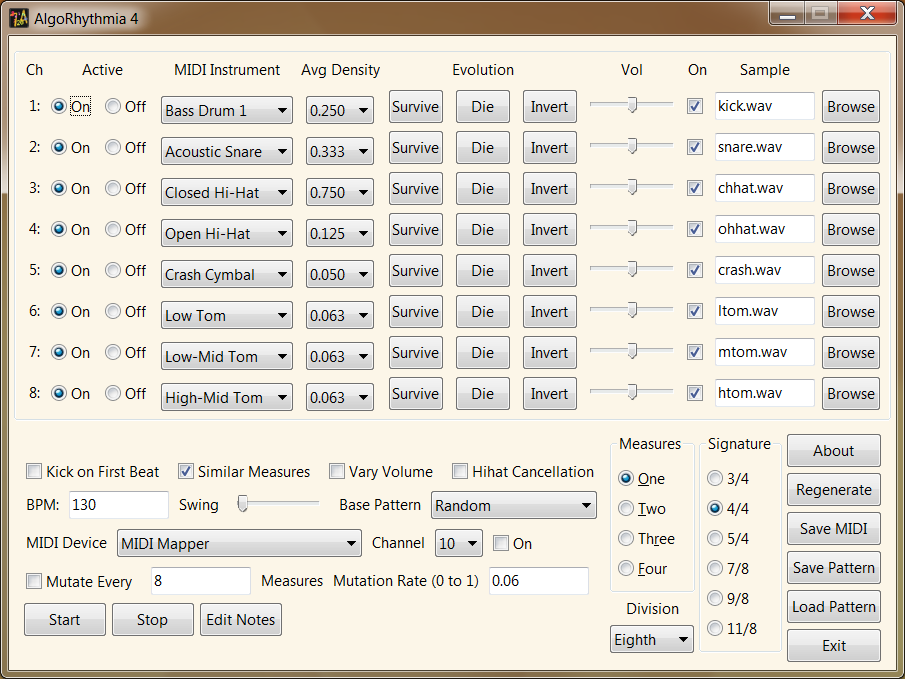
Task: Open channel 2 density 0.333 dropdown
Action: click(x=339, y=151)
